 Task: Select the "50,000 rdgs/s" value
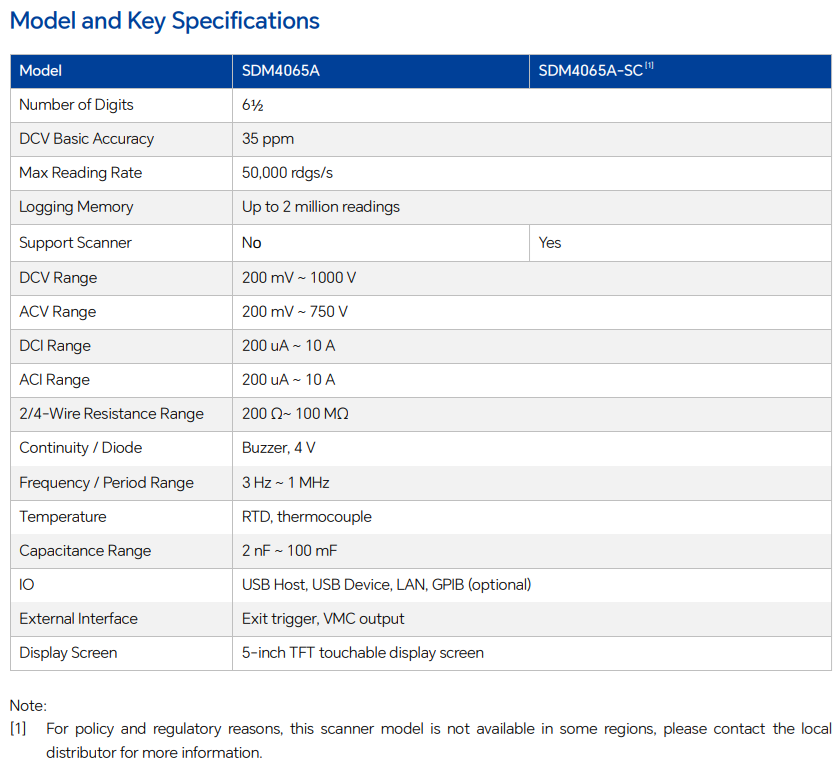[x=287, y=173]
